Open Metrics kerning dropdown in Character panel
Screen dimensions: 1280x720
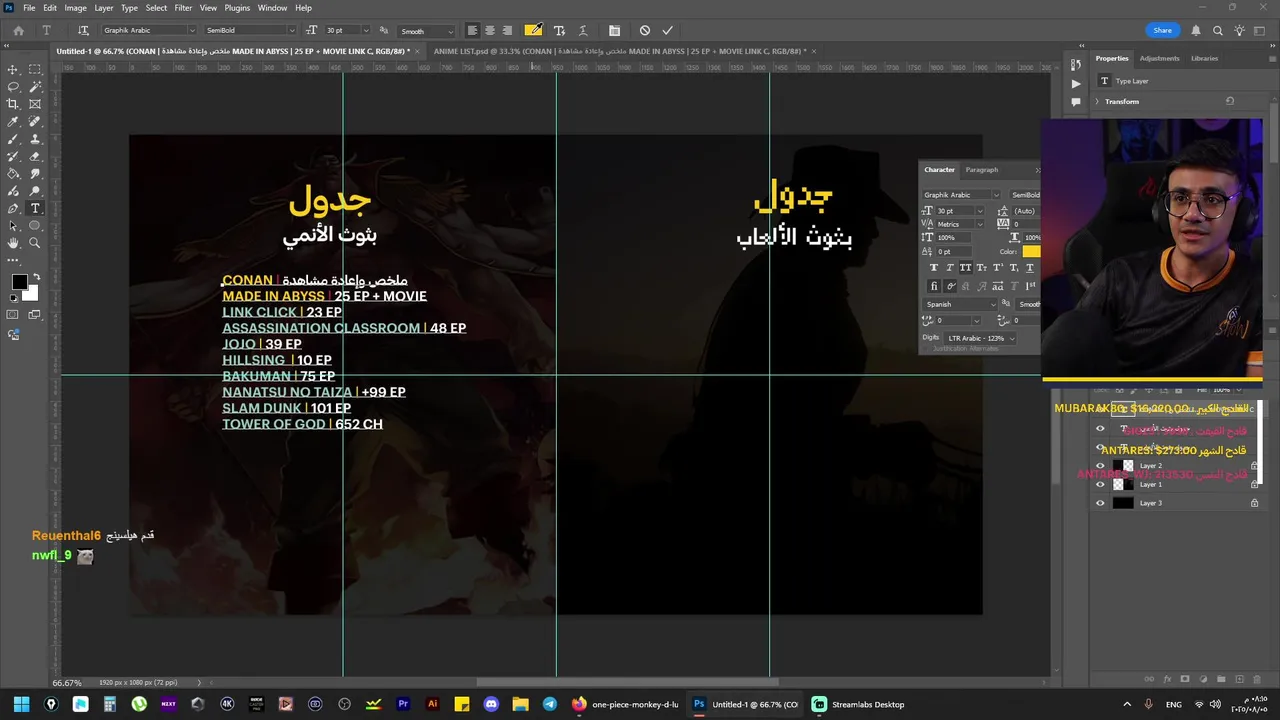pos(979,224)
